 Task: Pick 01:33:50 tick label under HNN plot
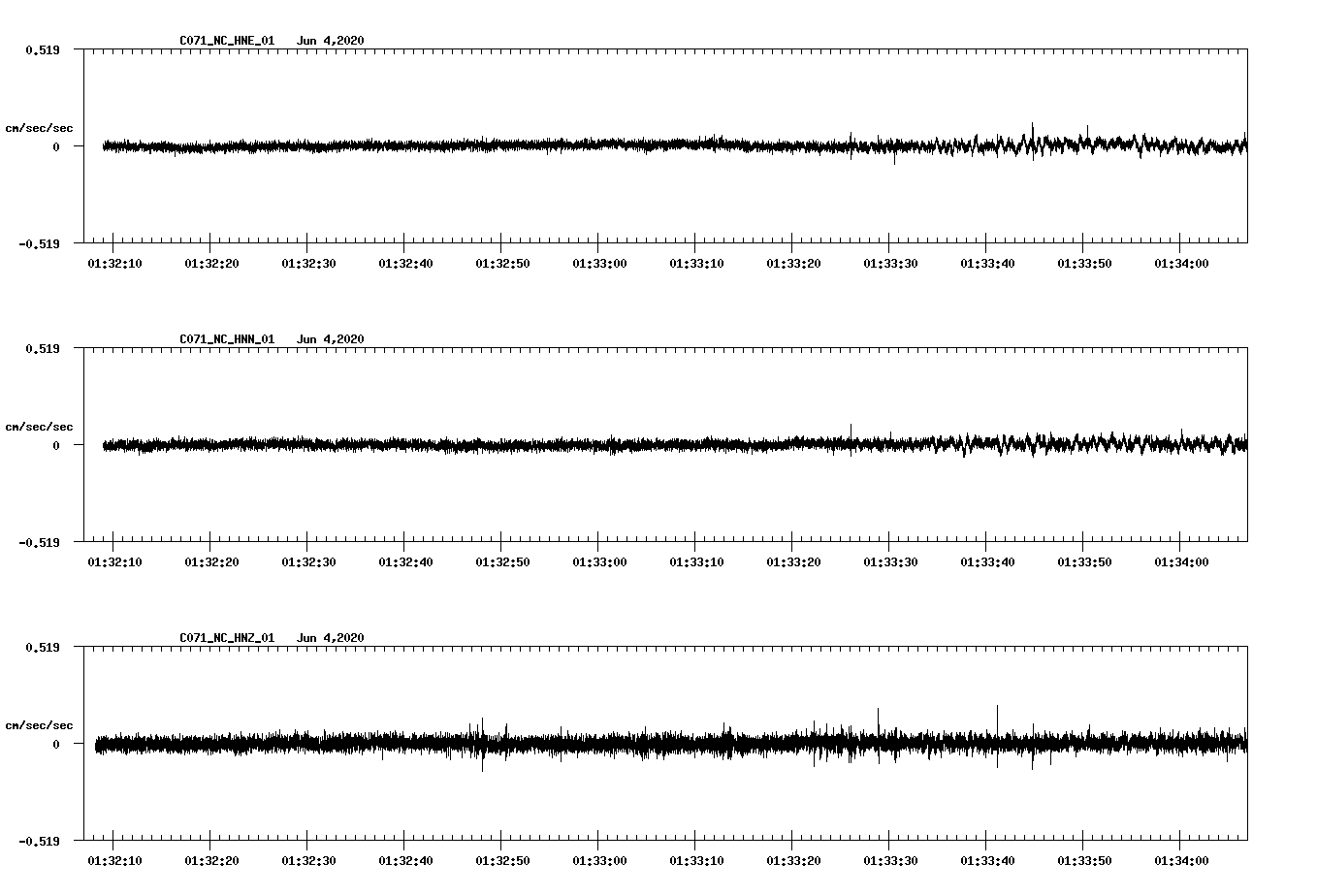point(1084,561)
